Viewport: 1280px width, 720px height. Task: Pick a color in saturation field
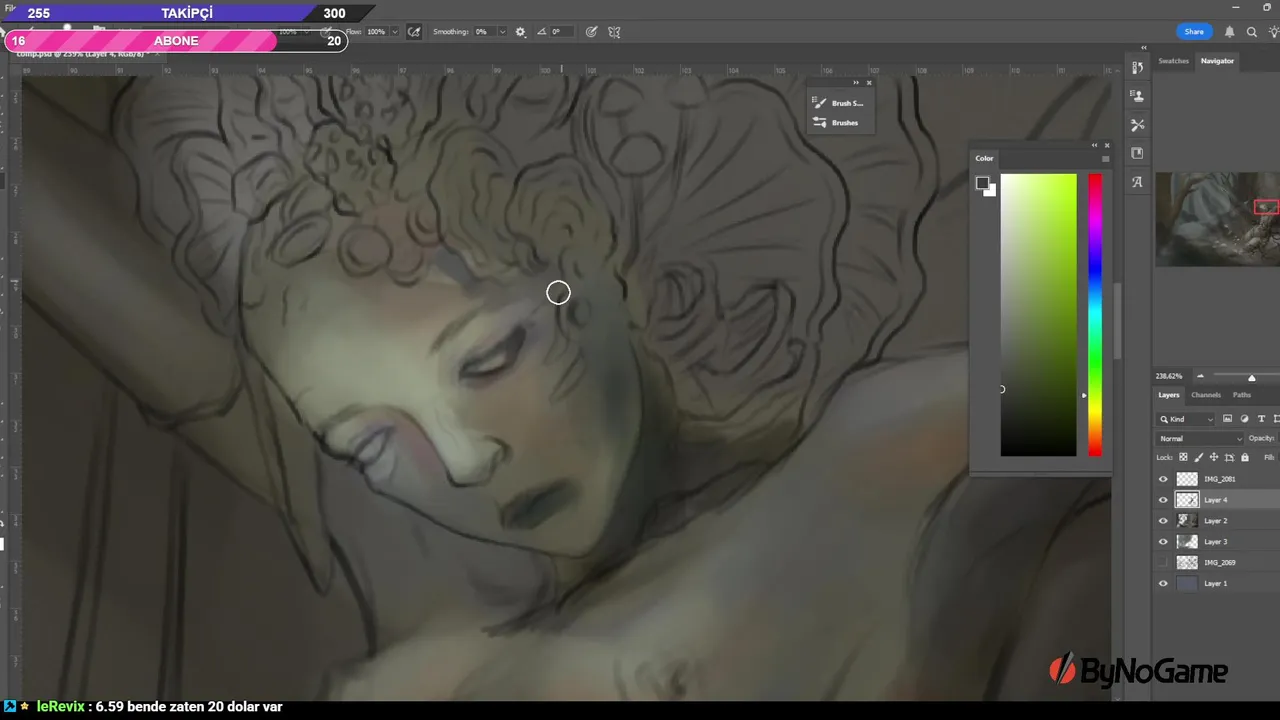1038,315
